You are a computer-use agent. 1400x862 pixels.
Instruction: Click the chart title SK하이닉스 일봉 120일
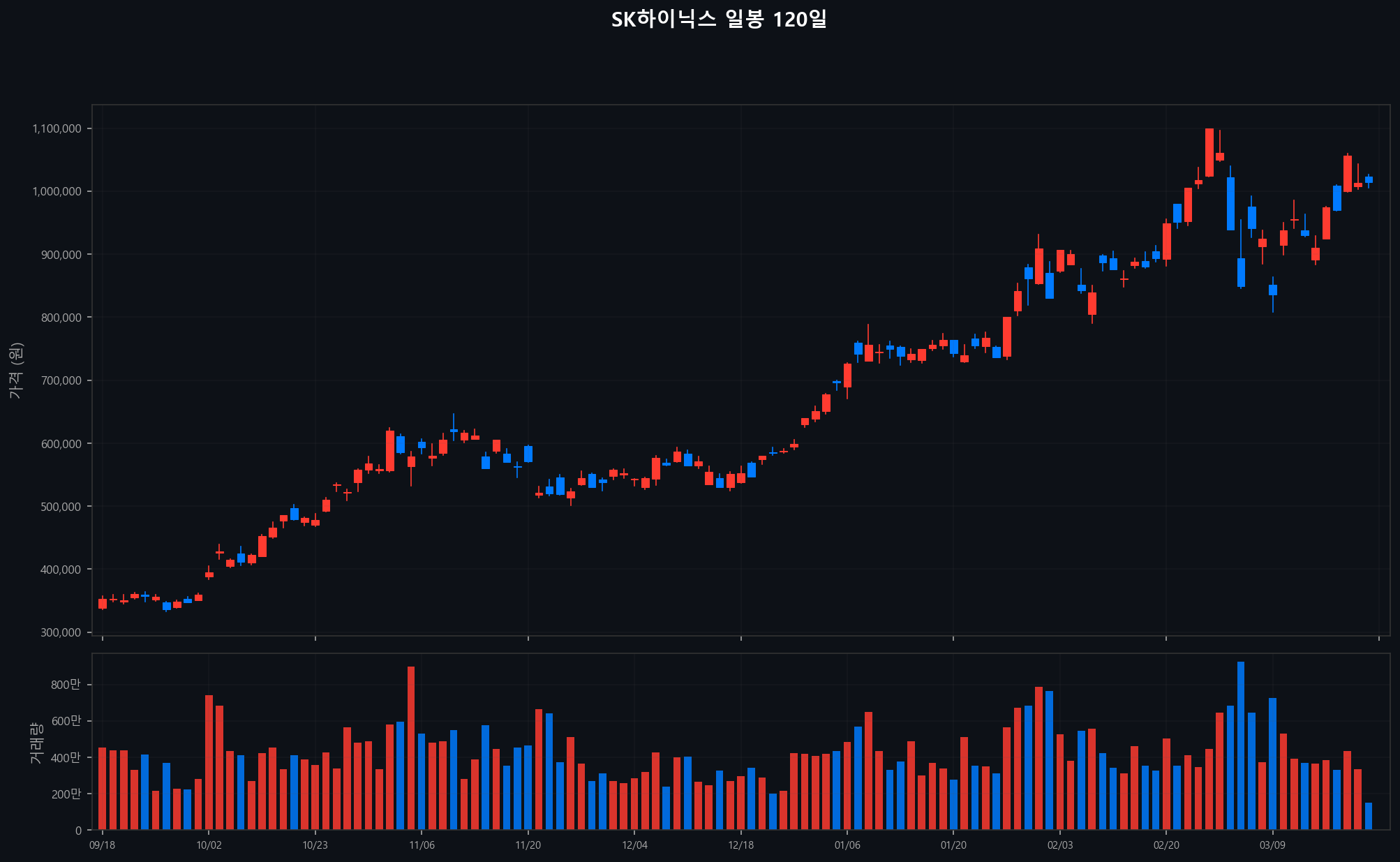coord(719,20)
